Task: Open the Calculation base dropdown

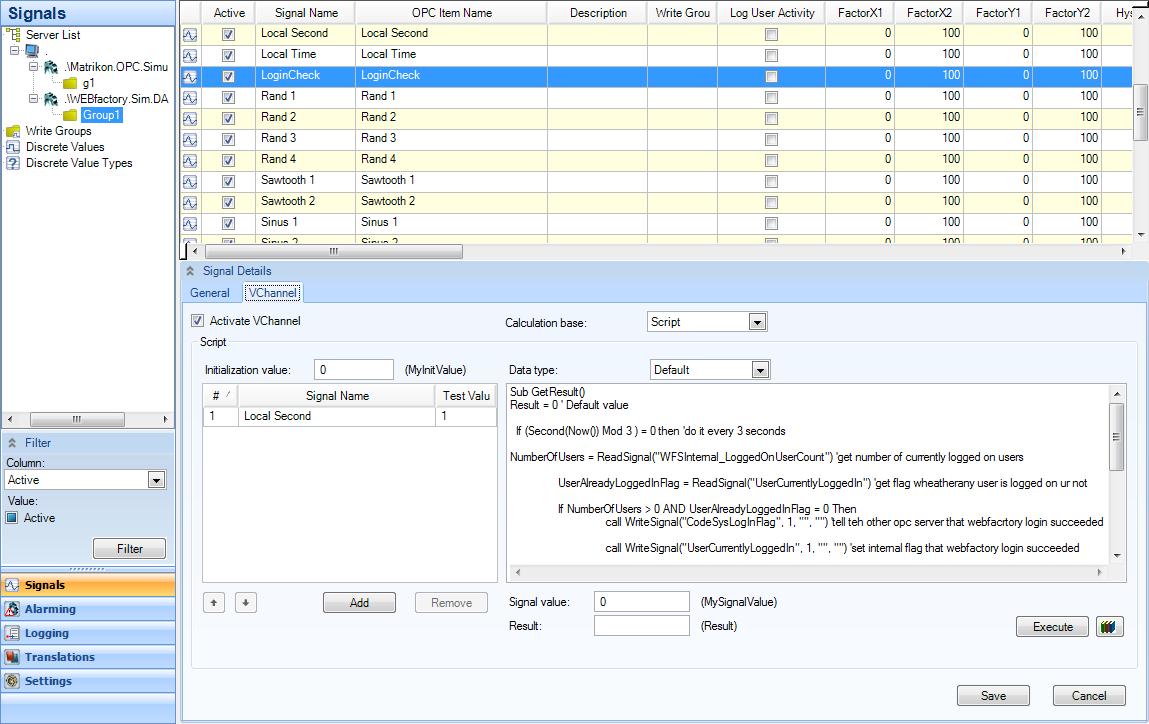Action: (757, 322)
